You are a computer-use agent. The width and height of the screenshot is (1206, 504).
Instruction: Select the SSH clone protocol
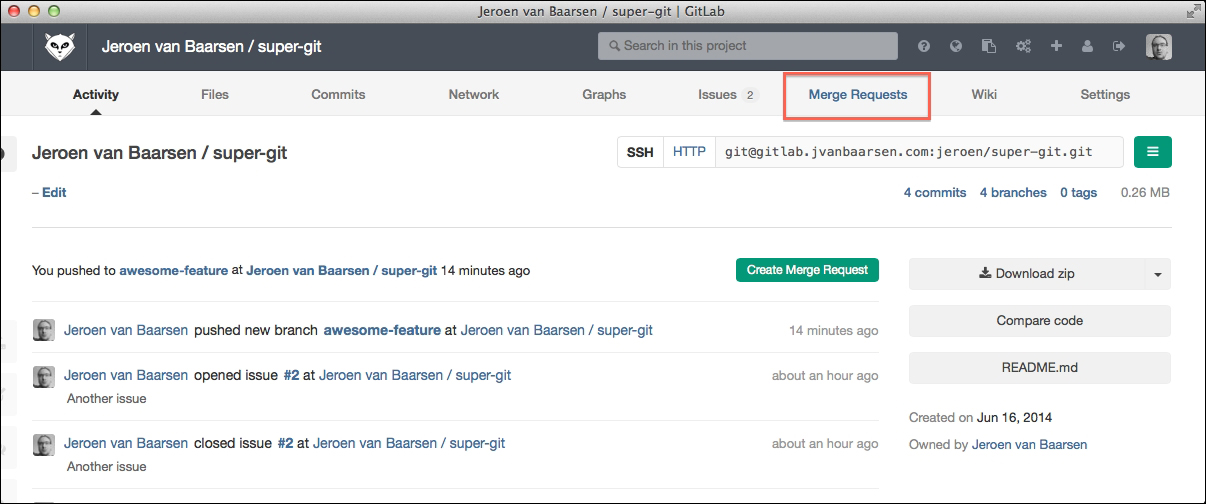click(640, 152)
